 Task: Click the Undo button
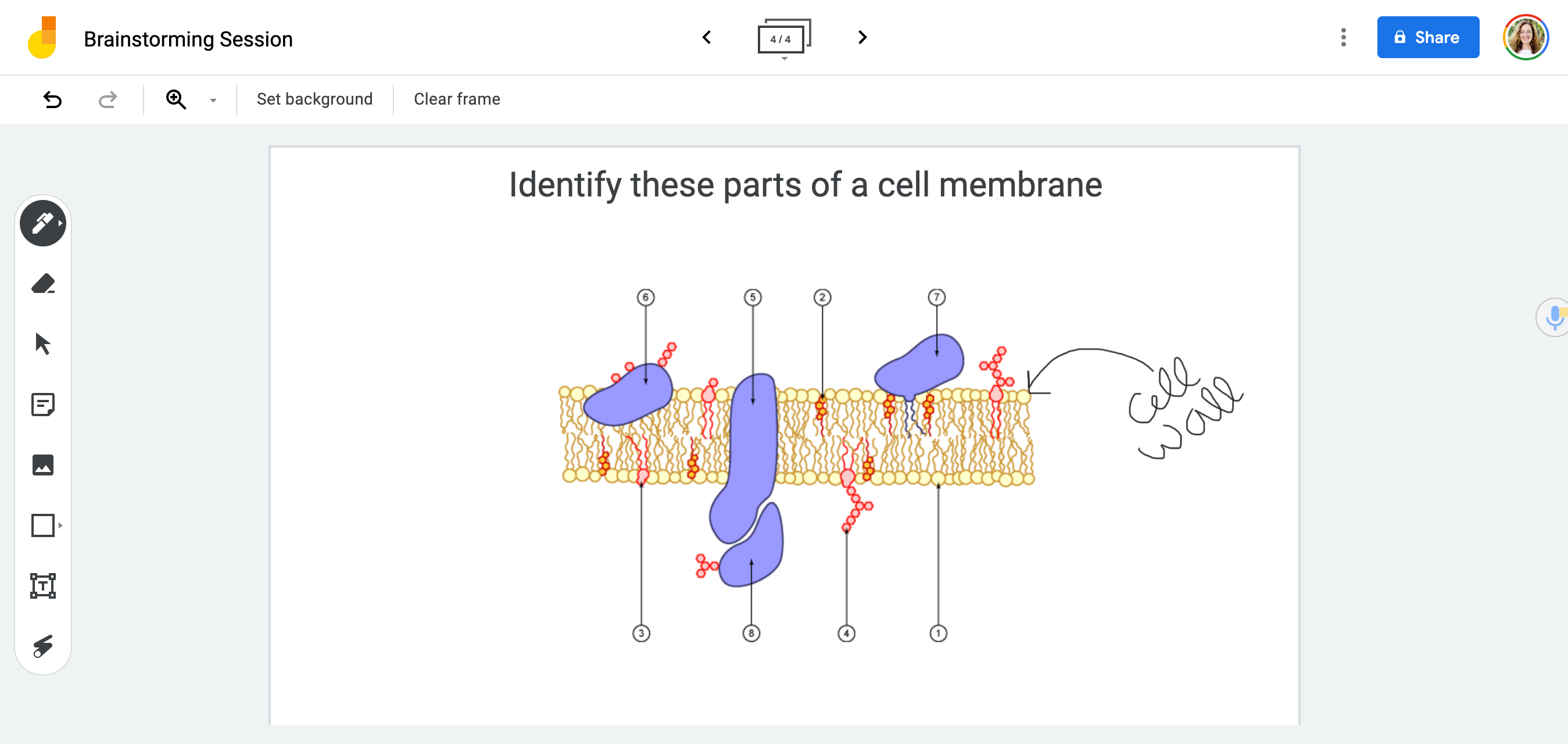(x=51, y=99)
